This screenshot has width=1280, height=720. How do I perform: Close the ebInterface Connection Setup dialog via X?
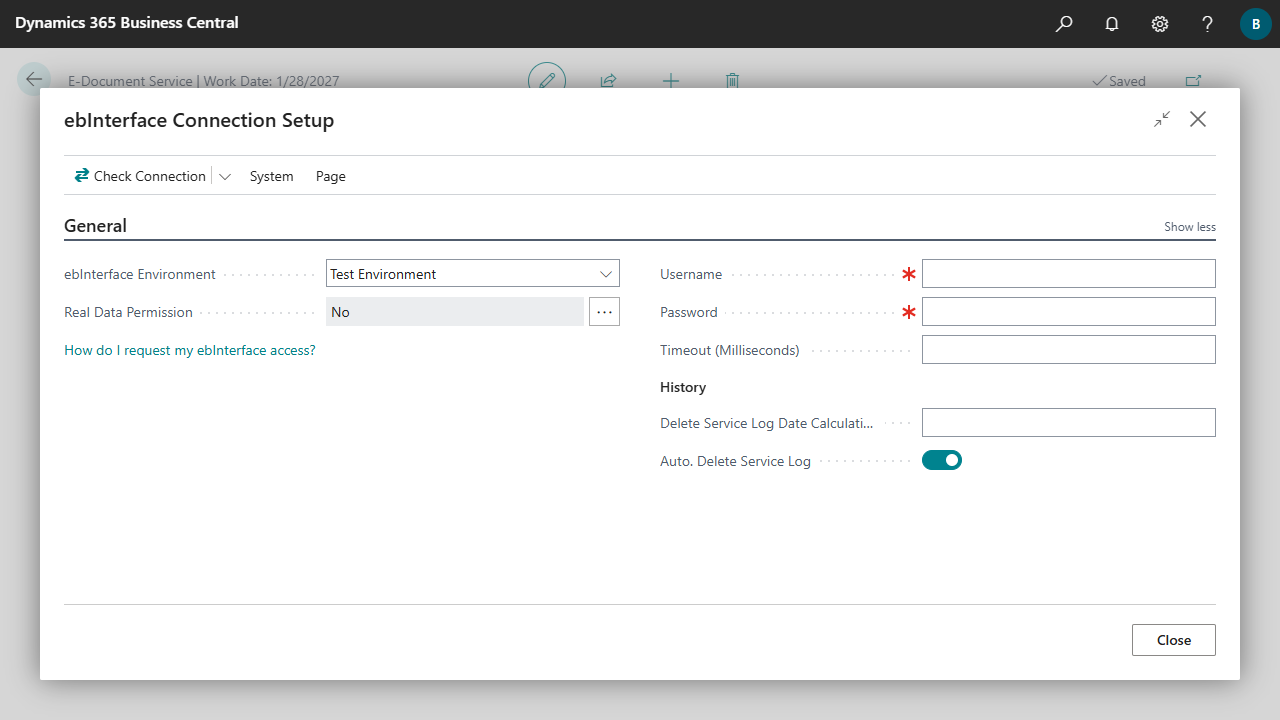pyautogui.click(x=1198, y=119)
